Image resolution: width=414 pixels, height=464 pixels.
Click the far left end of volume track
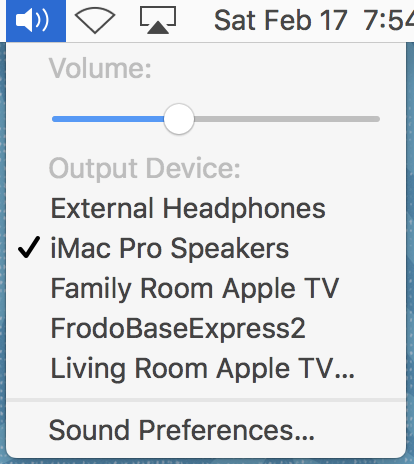(55, 119)
